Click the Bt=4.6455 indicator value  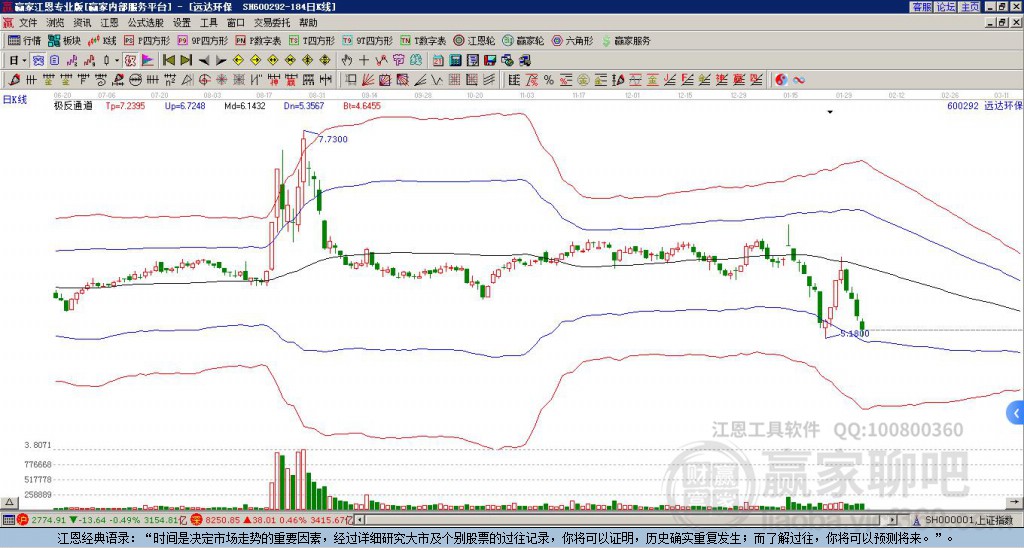pos(362,106)
